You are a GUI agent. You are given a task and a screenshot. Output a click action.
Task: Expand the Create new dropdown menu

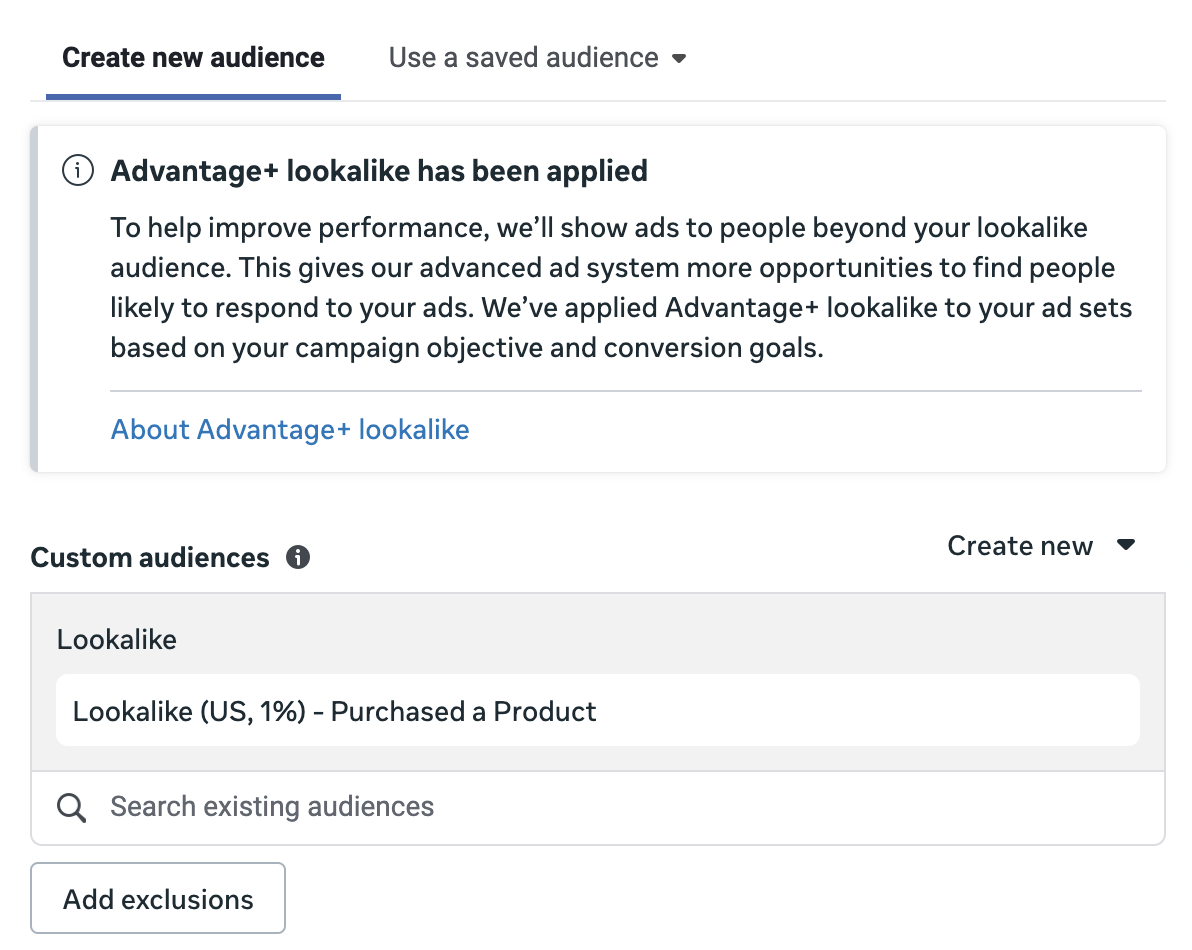pyautogui.click(x=1020, y=546)
